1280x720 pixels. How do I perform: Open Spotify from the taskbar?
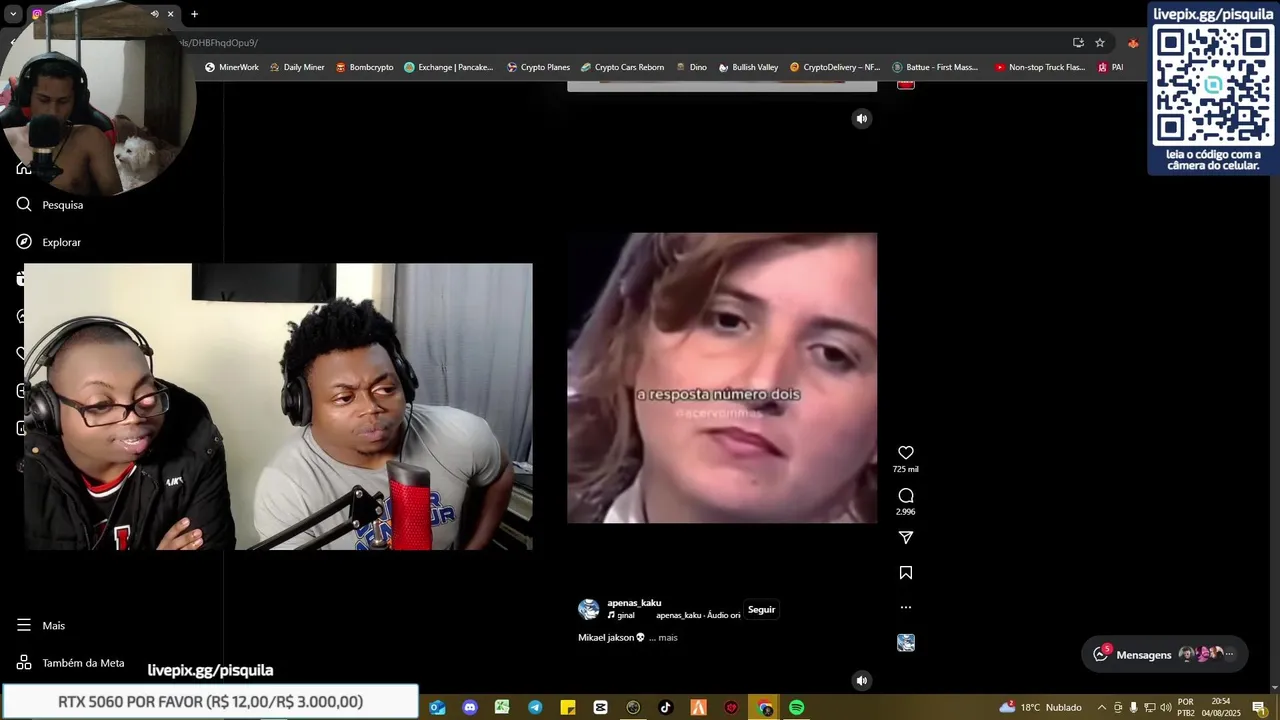pos(796,707)
